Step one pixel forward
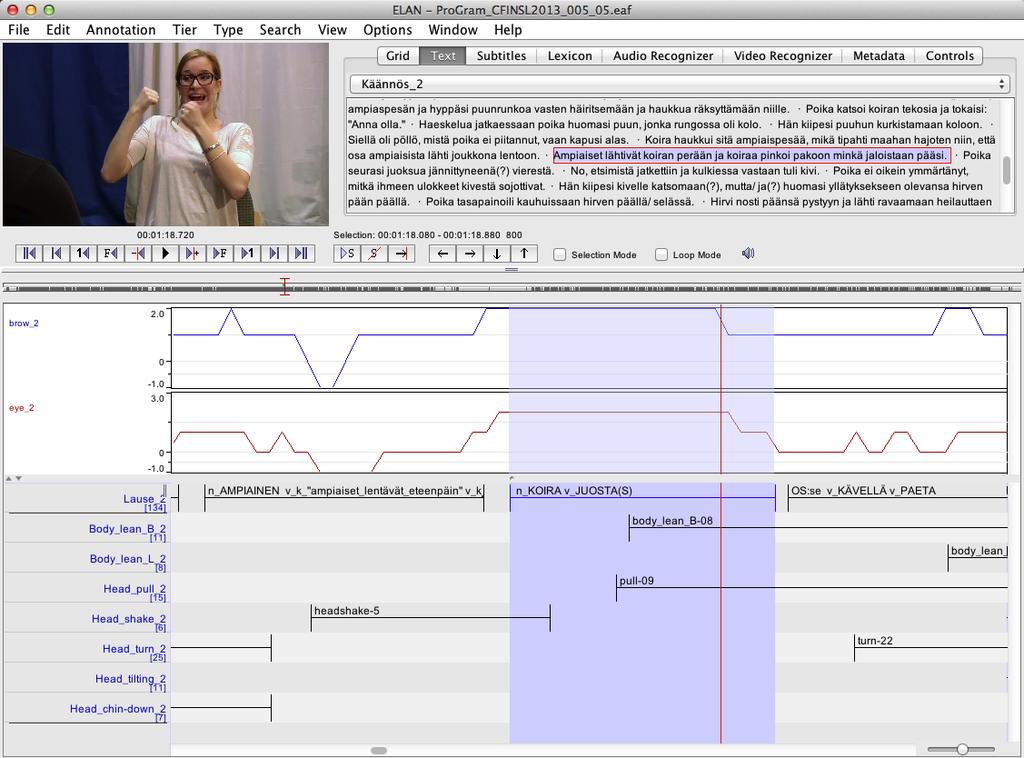Screen dimensions: 1024x758 point(192,253)
